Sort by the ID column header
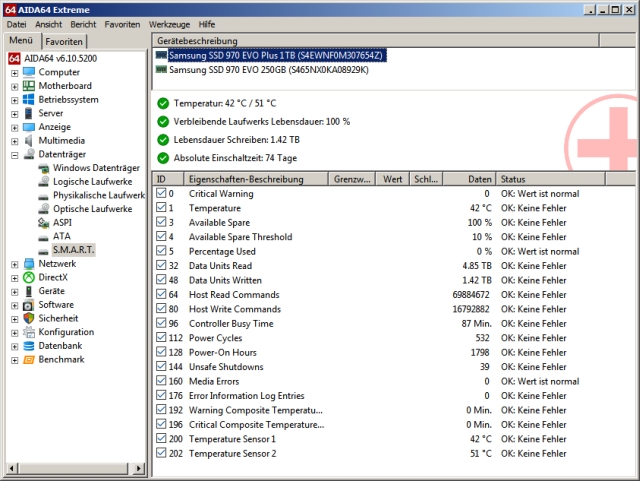 point(168,179)
